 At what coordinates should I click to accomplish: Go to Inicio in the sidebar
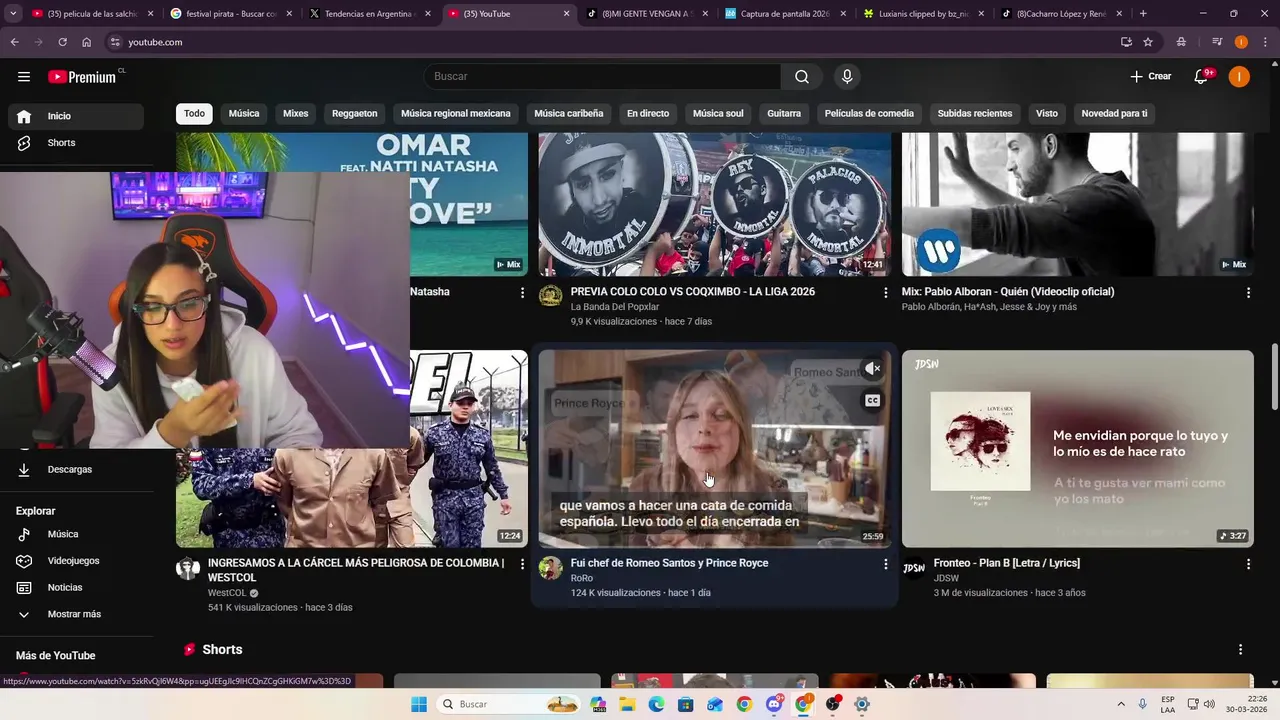(x=76, y=116)
